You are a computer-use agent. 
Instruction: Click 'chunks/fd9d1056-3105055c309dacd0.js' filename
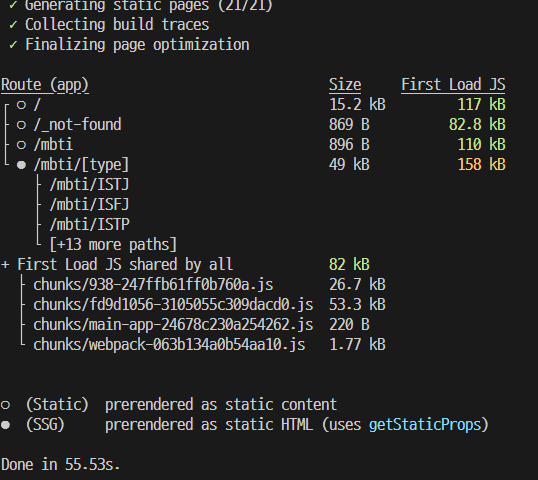173,305
